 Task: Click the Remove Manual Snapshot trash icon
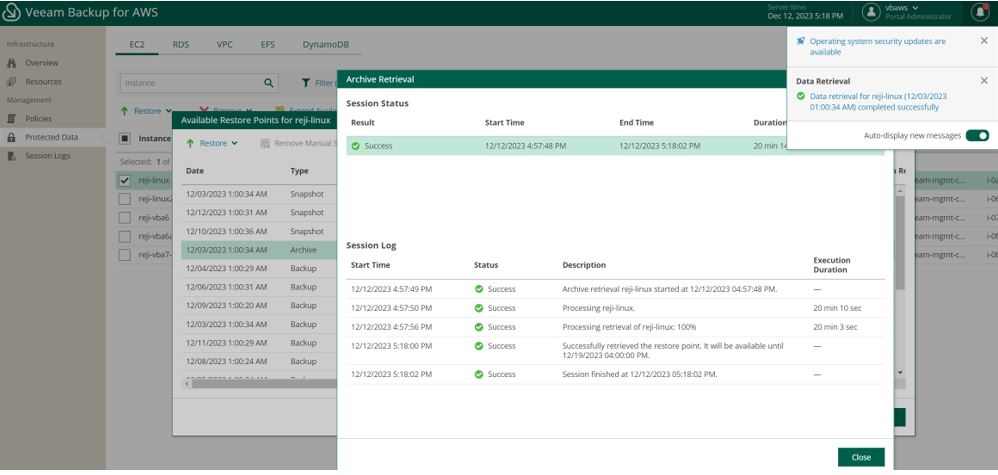(265, 143)
